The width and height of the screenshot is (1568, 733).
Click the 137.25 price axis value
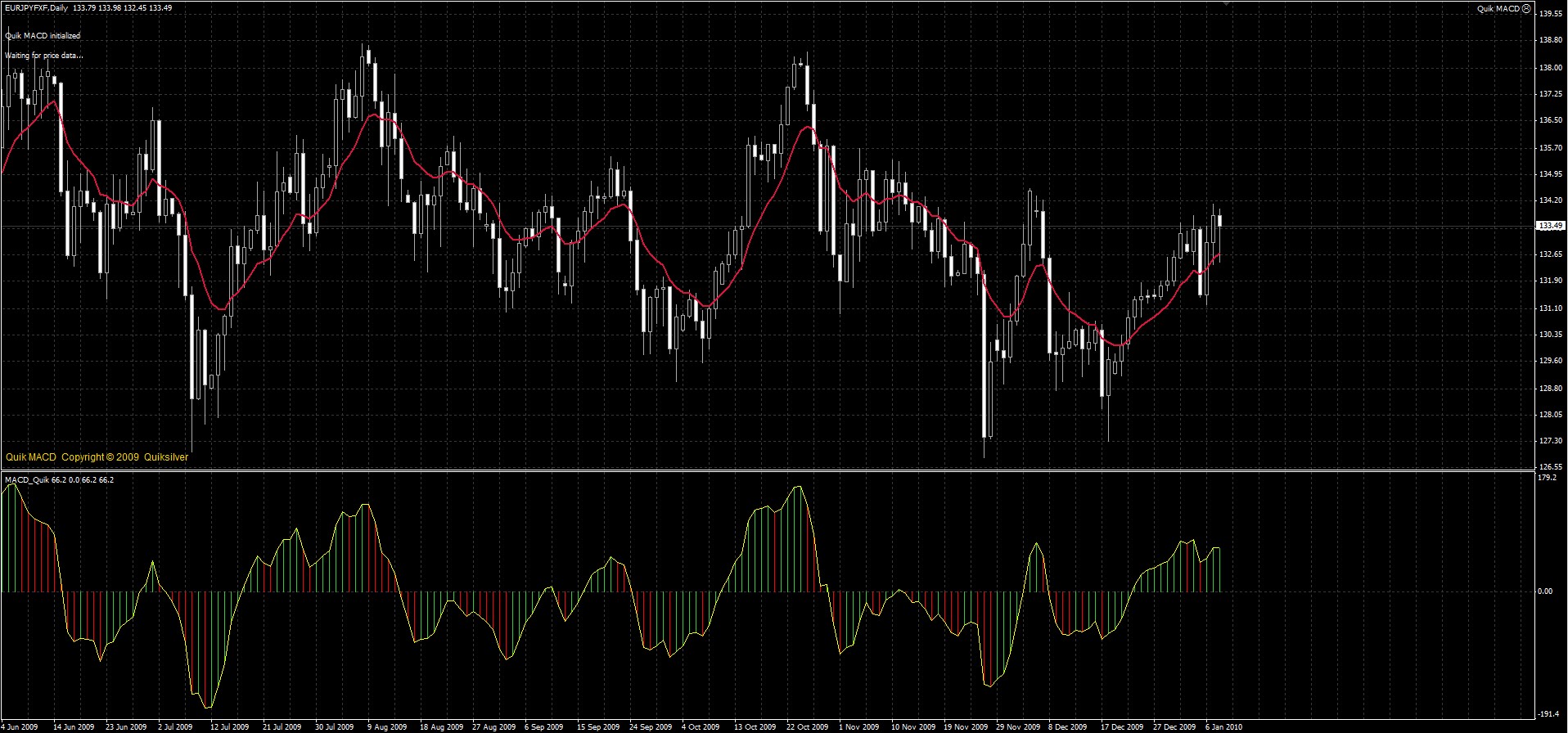[x=1550, y=94]
